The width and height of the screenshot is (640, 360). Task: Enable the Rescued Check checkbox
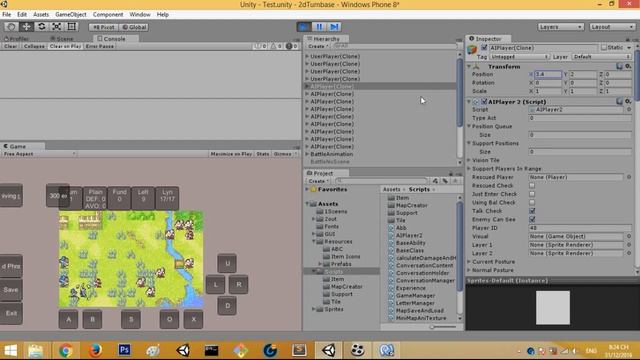(532, 186)
